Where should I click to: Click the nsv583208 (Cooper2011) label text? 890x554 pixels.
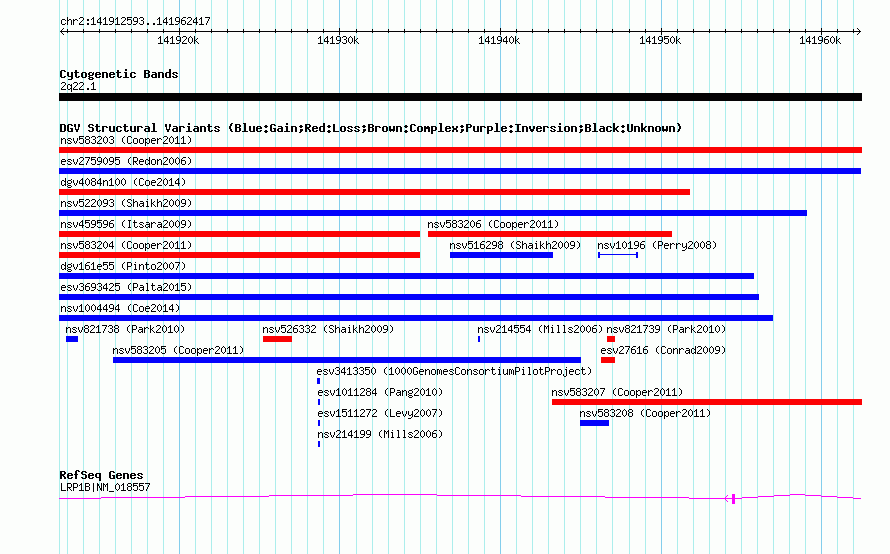645,413
